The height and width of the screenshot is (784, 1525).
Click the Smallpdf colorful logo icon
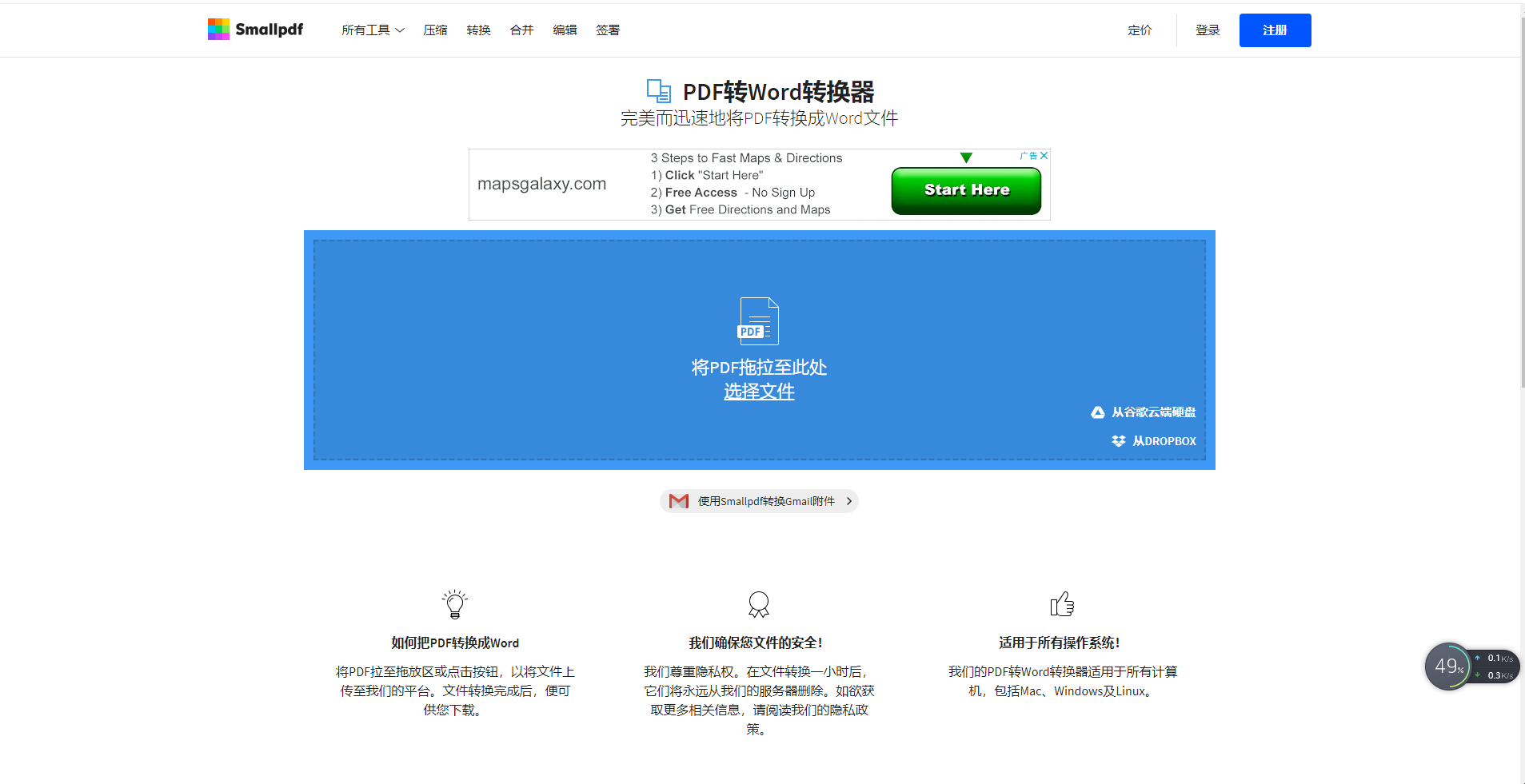218,30
